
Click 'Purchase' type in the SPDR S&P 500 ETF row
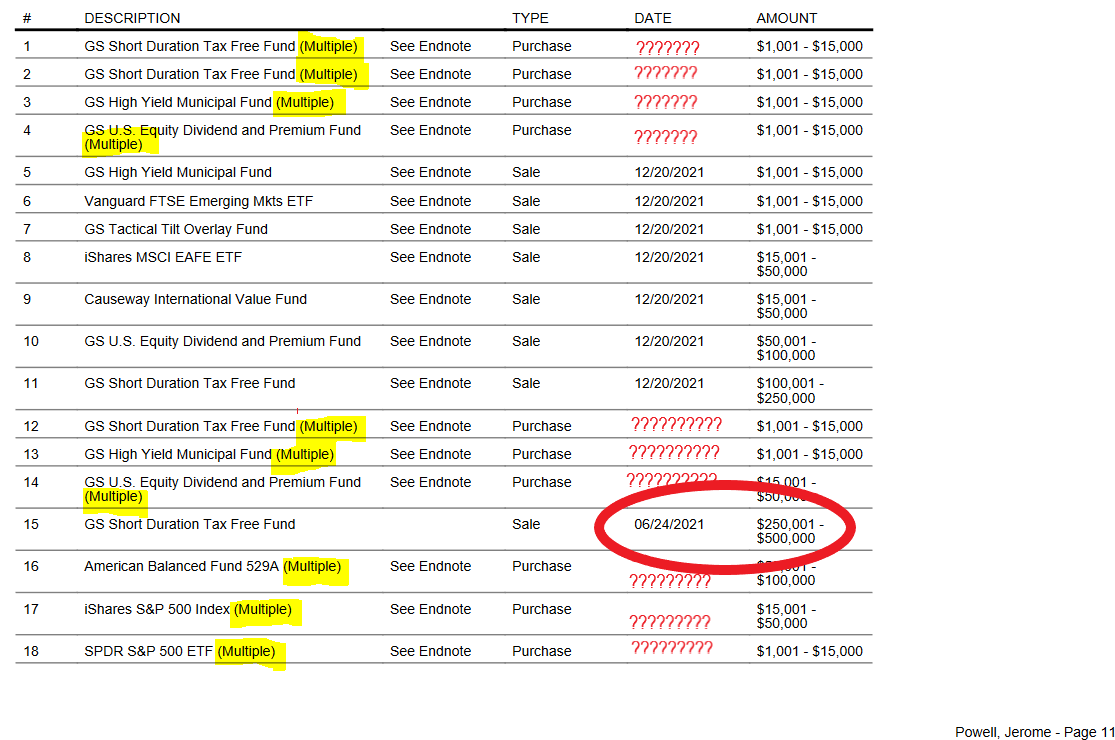[x=542, y=651]
